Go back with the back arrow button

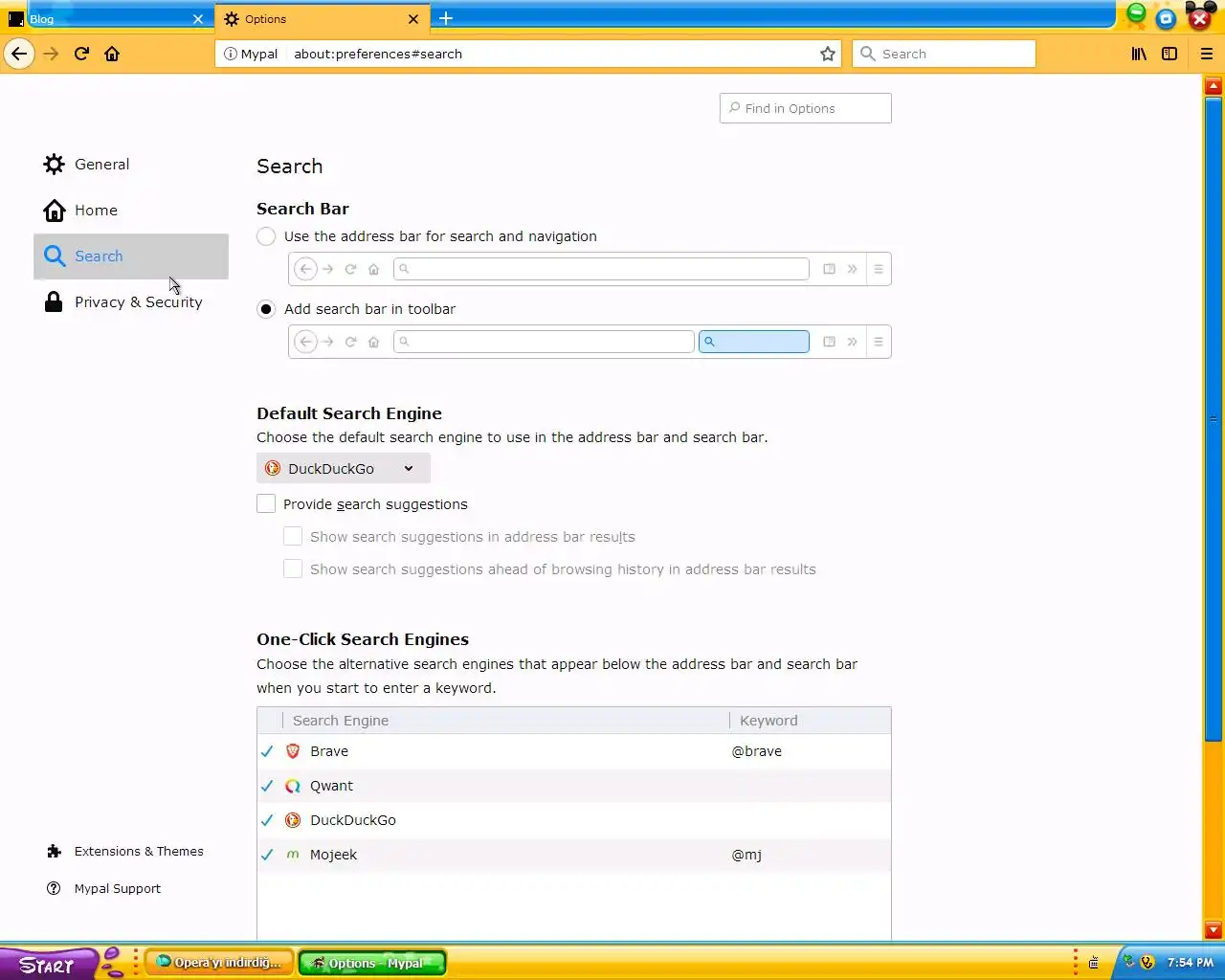[x=19, y=54]
